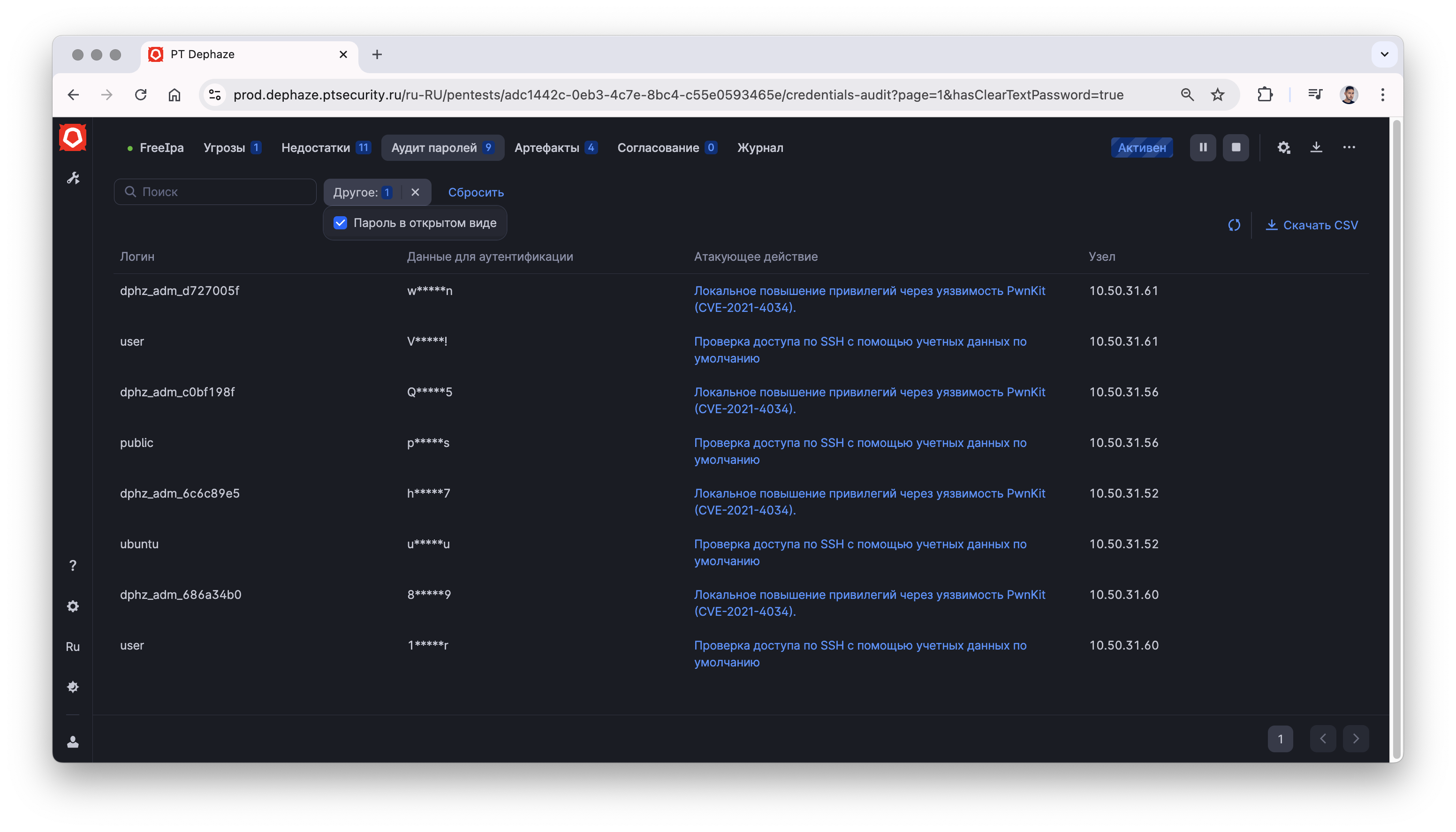Click the download report icon in the top bar

click(x=1316, y=147)
